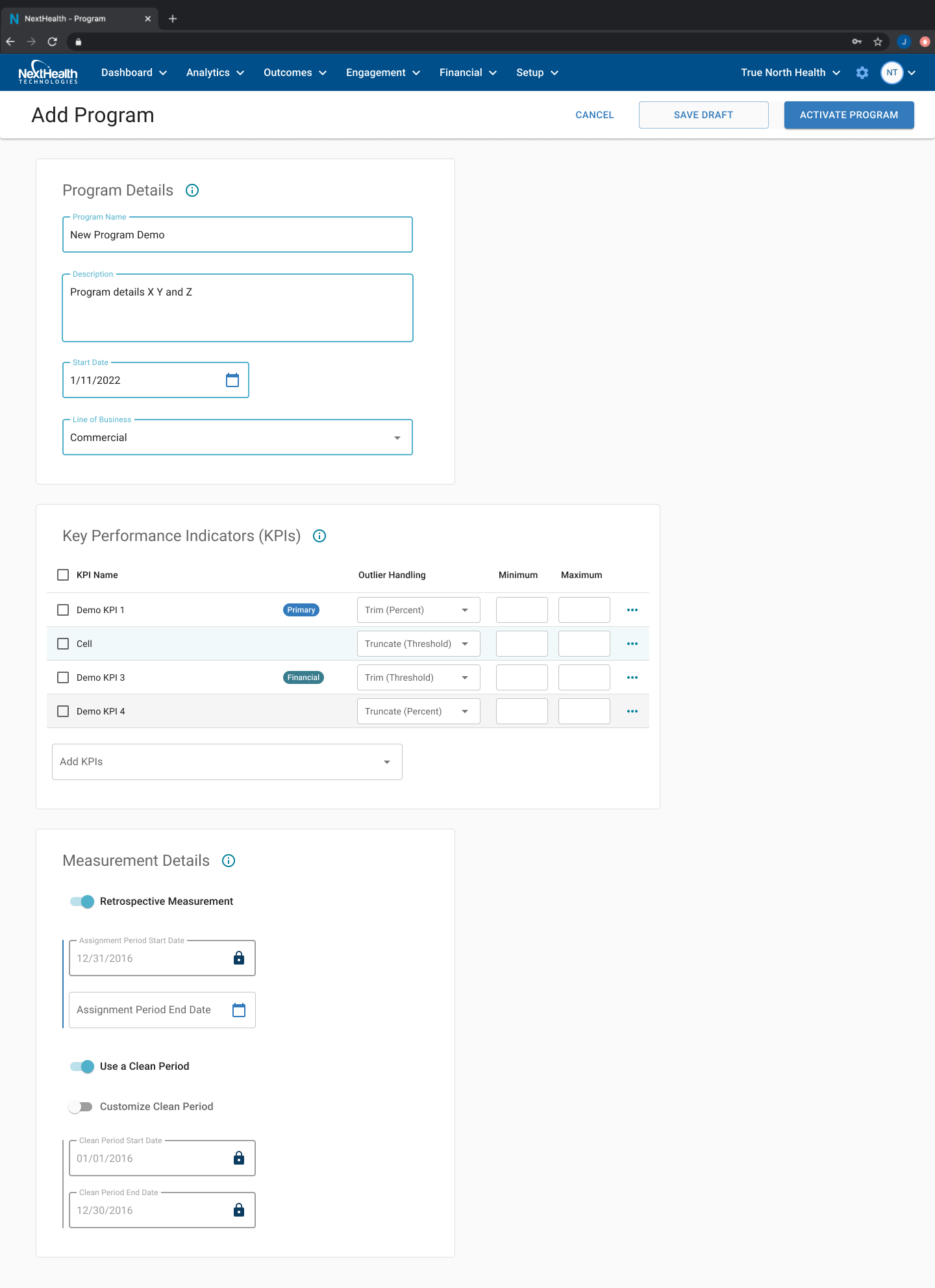Disable the Use a Clean Period switch
This screenshot has height=1288, width=935.
pos(82,1067)
